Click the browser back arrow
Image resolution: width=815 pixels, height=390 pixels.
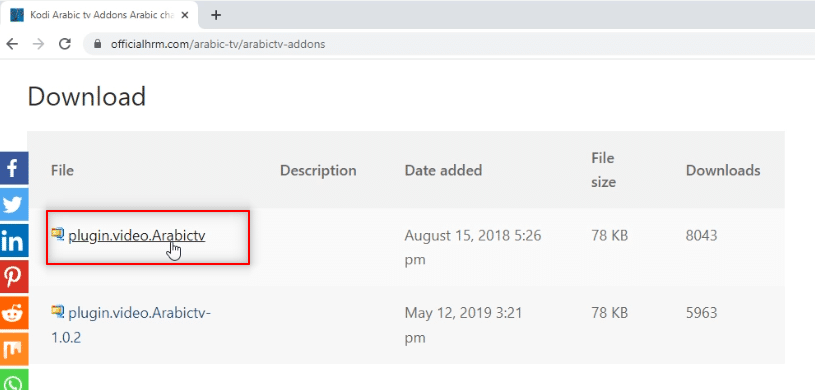click(11, 44)
